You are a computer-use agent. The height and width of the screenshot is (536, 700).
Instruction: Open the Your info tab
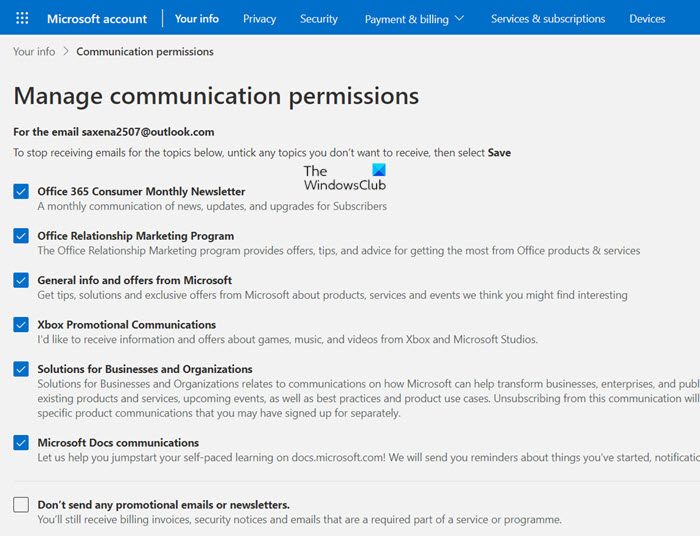196,18
